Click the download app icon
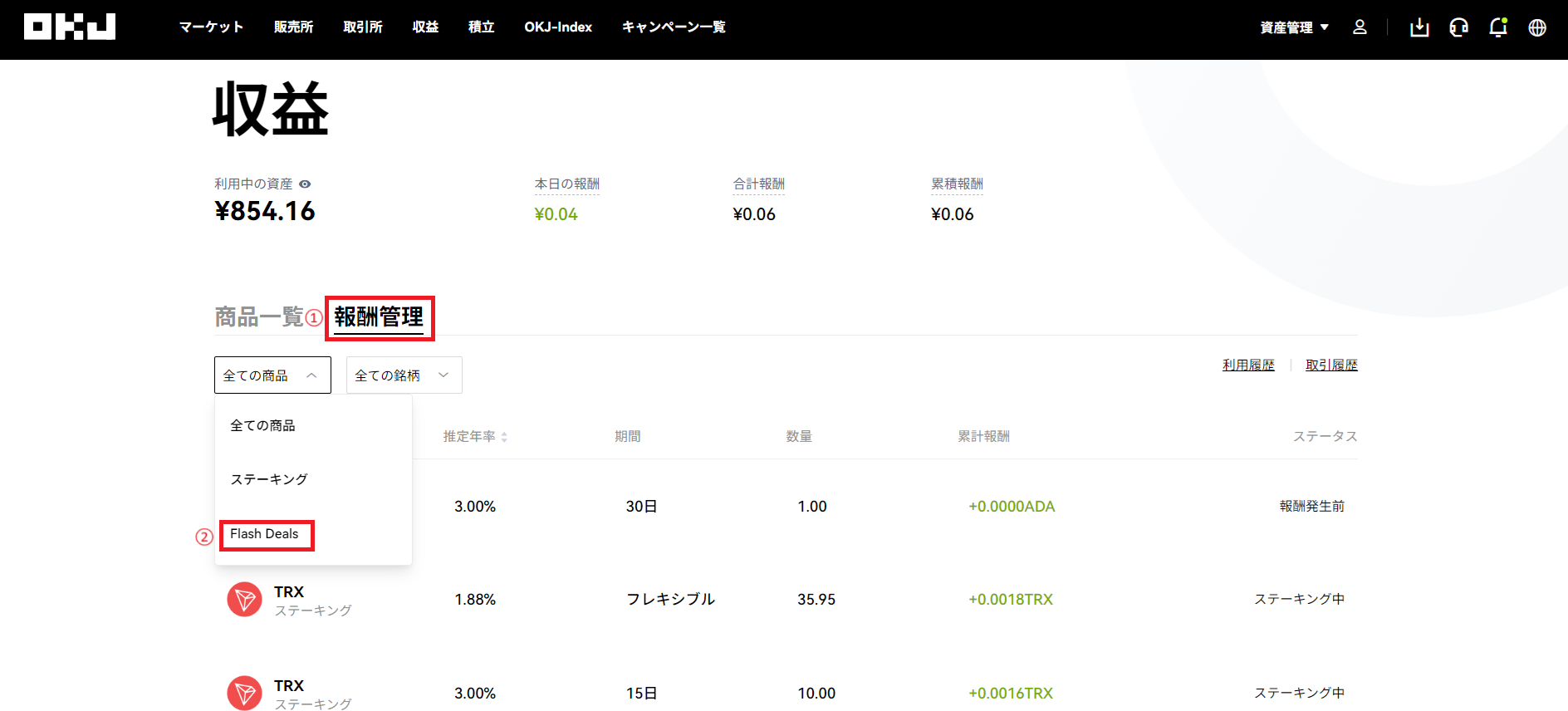 [1419, 27]
